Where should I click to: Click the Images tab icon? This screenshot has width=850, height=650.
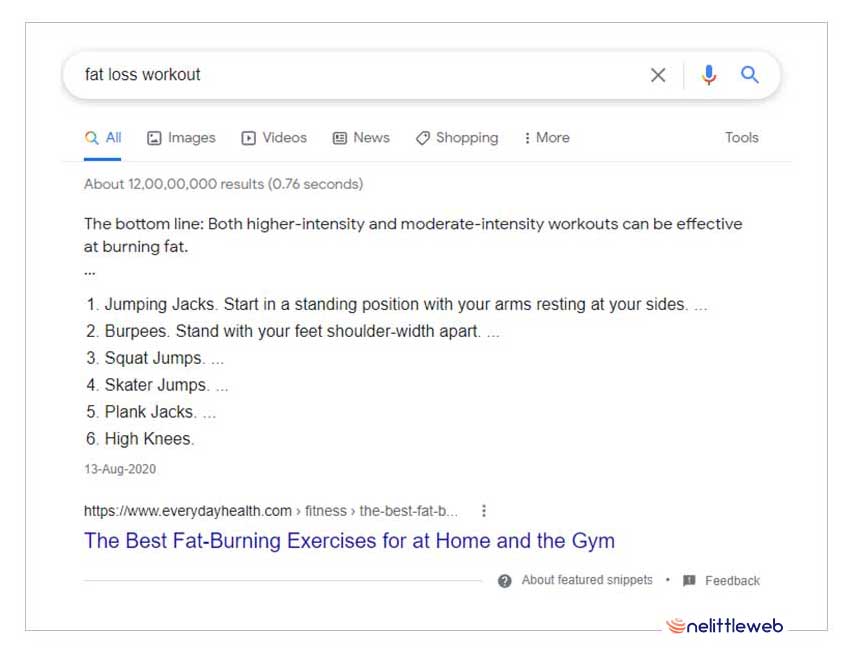coord(154,138)
